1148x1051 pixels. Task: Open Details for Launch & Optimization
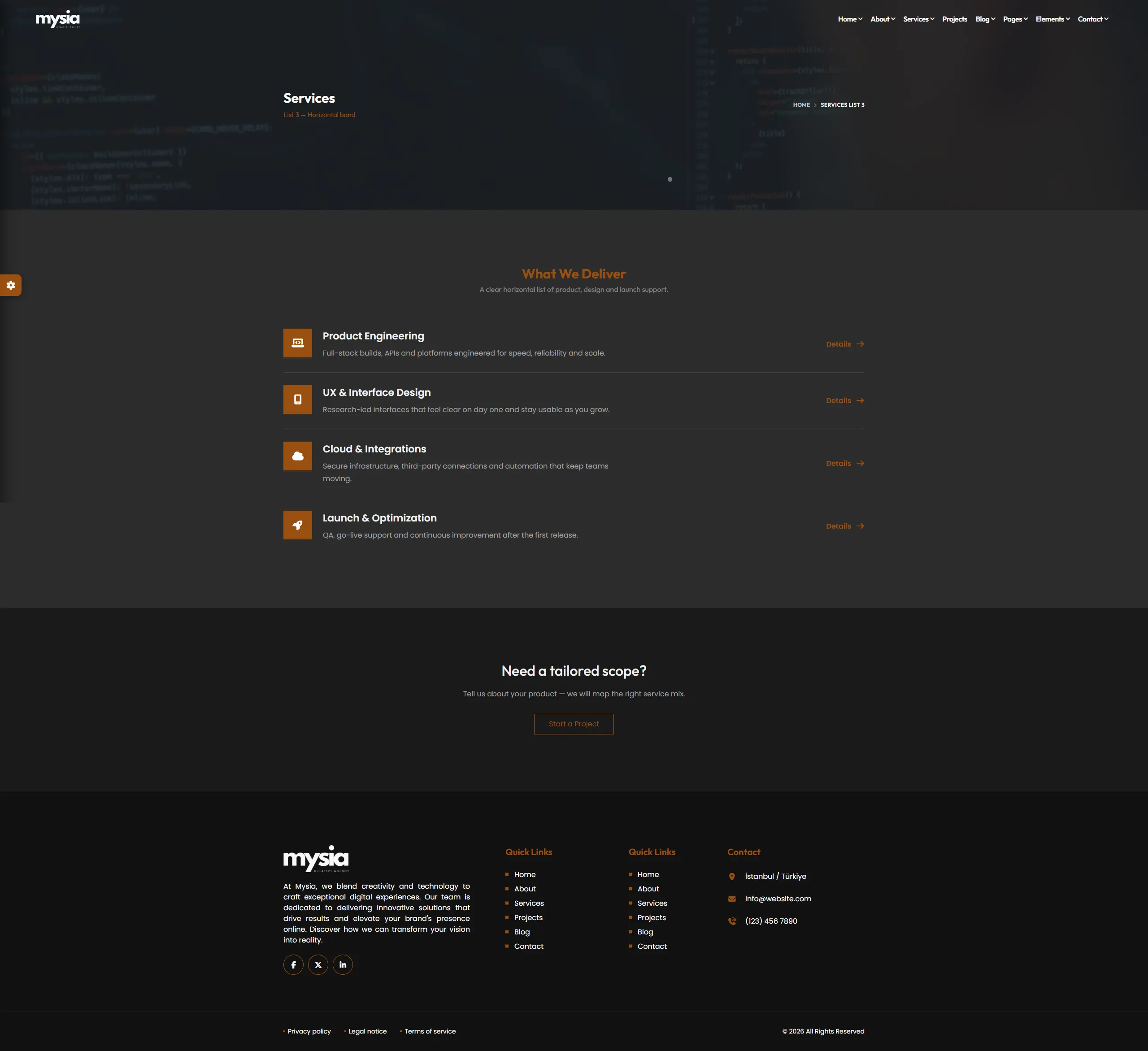[845, 526]
